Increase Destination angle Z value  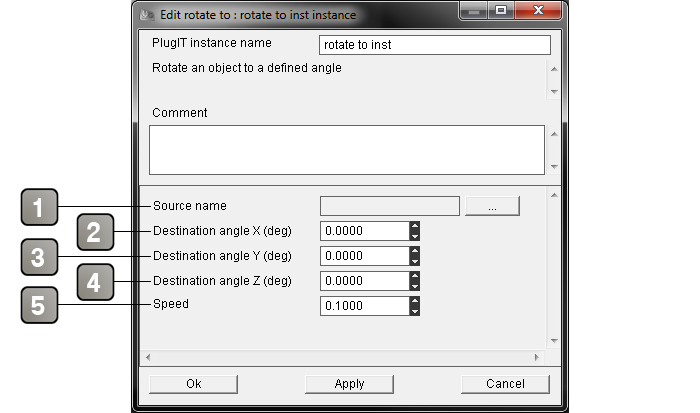coord(415,276)
